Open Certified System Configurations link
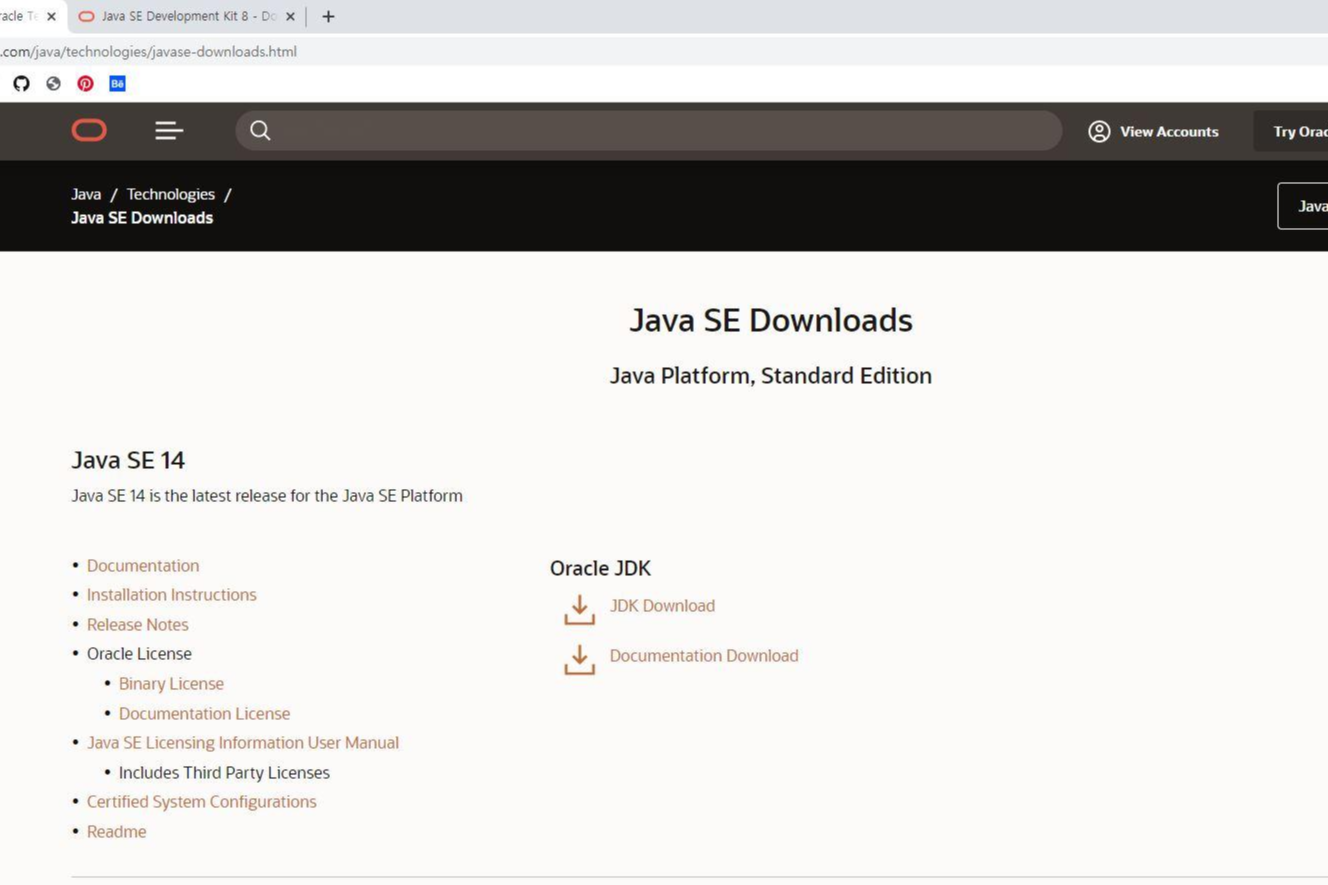 [x=201, y=802]
